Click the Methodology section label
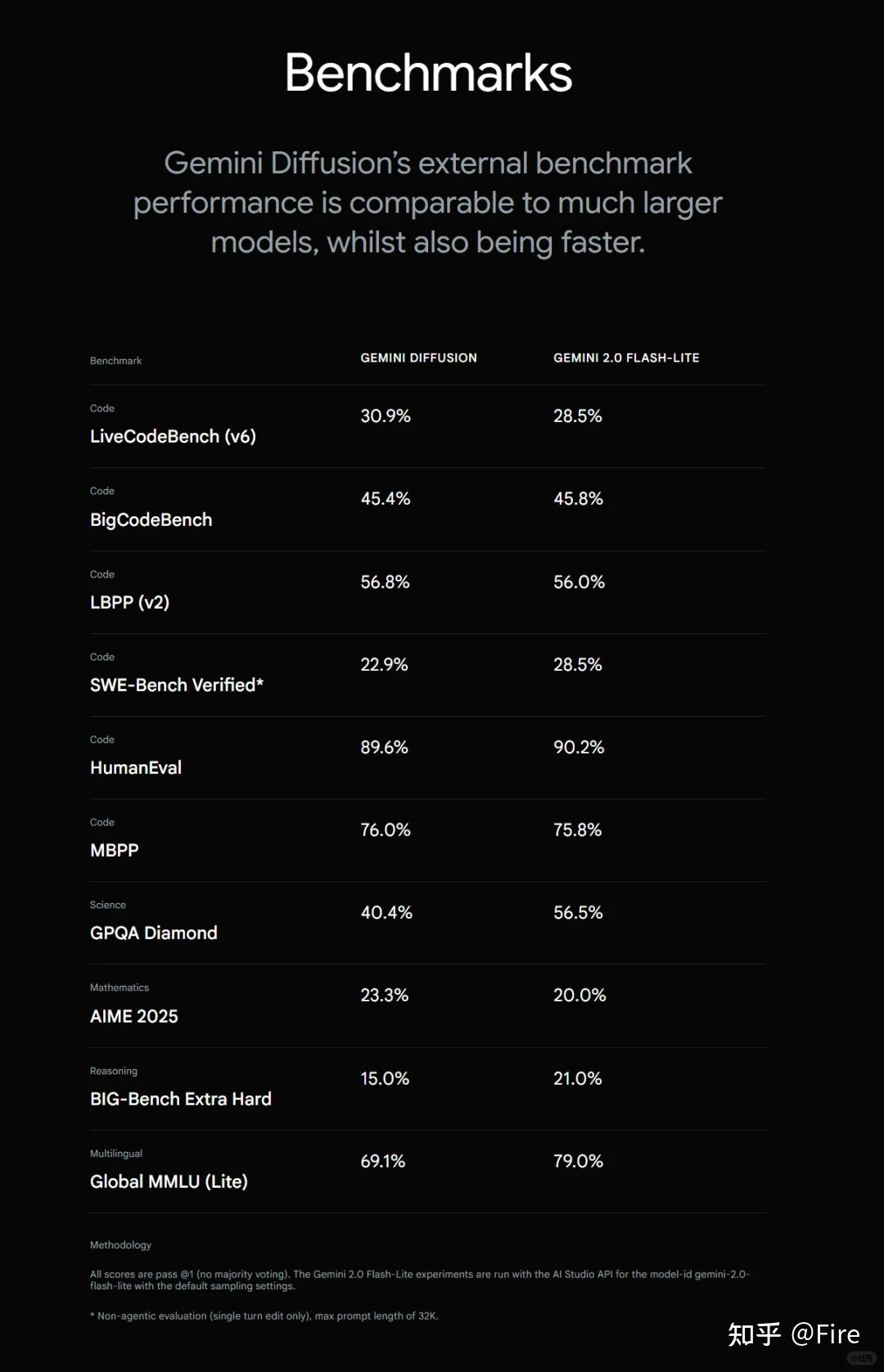Viewport: 884px width, 1372px height. coord(120,1244)
